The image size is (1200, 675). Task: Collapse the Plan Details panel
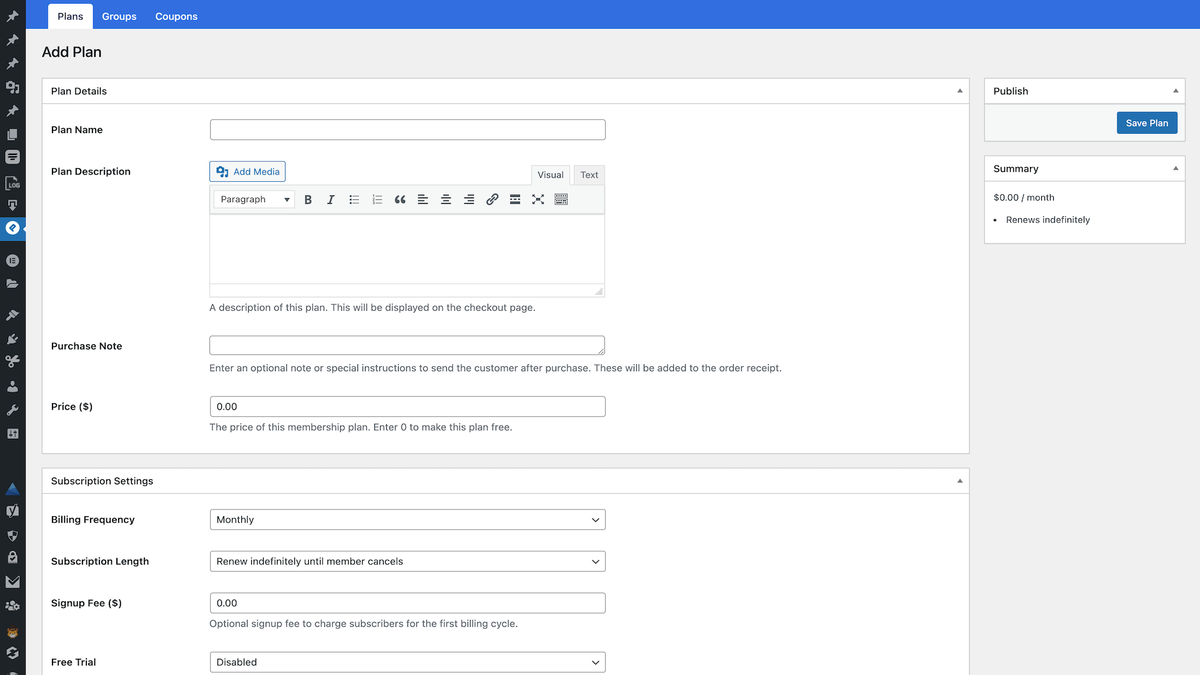tap(961, 90)
